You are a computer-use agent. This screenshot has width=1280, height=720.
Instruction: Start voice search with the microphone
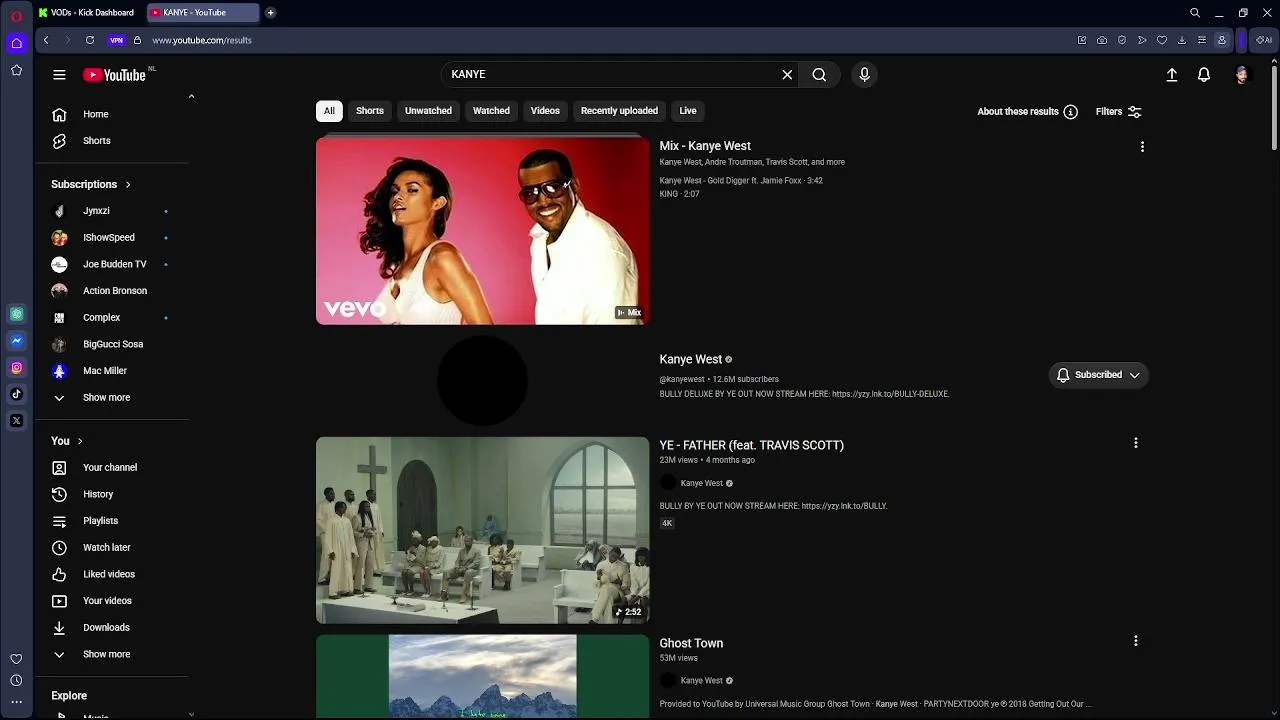click(865, 75)
